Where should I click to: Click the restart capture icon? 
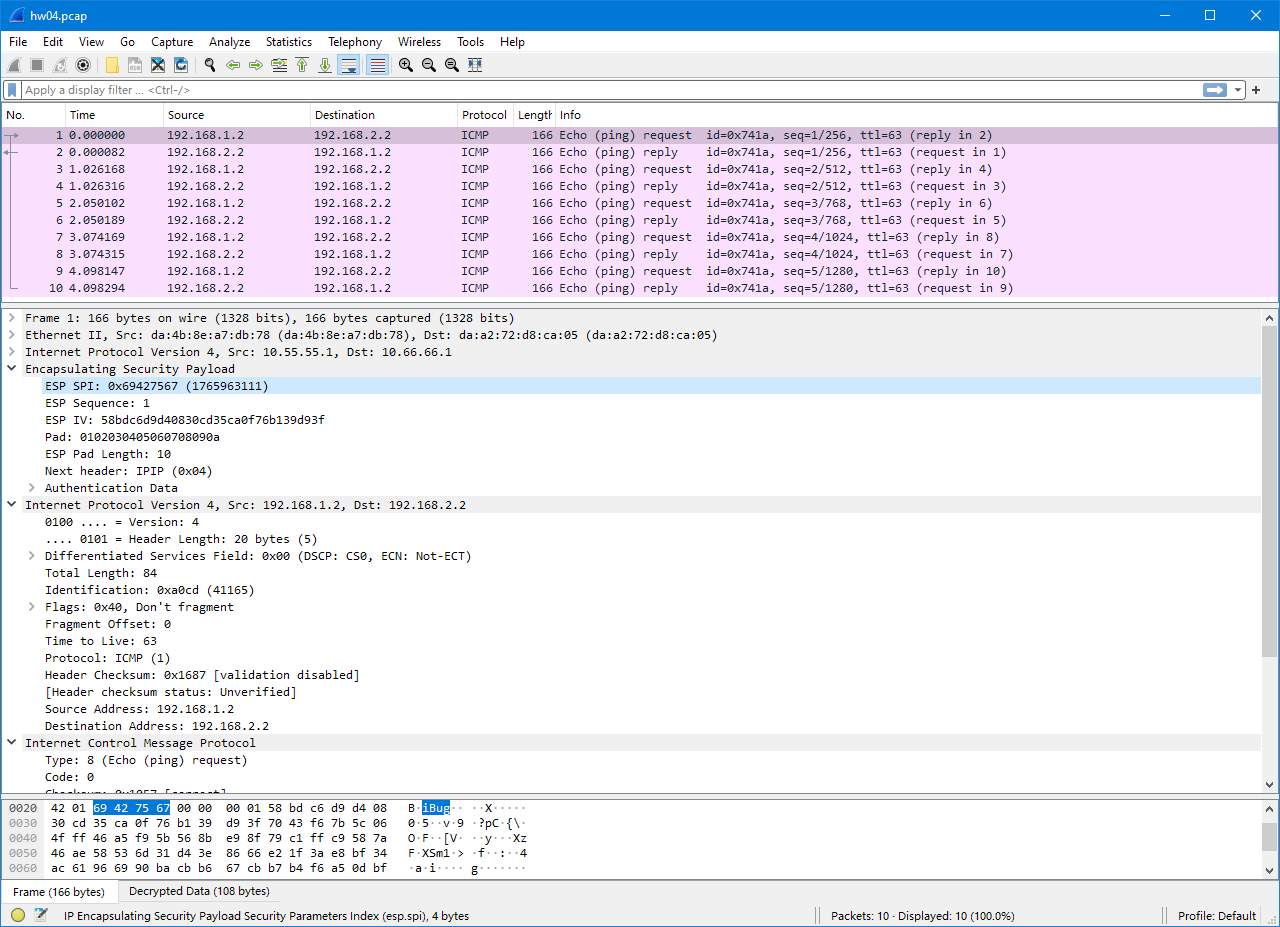[60, 65]
